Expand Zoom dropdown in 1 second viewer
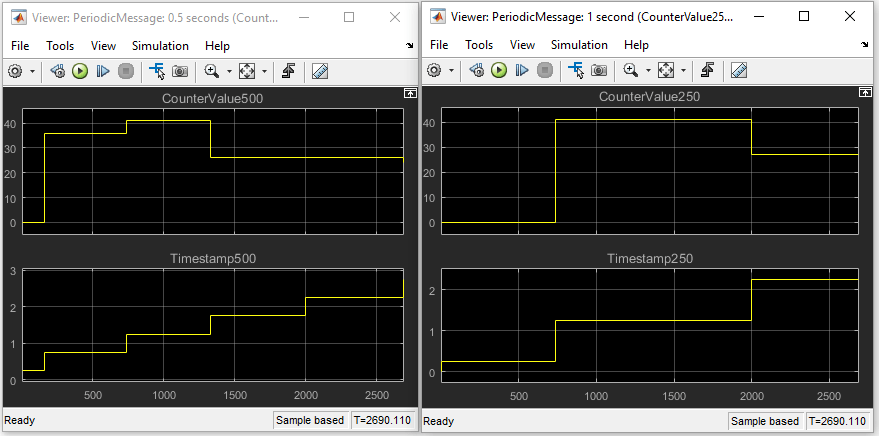 648,70
